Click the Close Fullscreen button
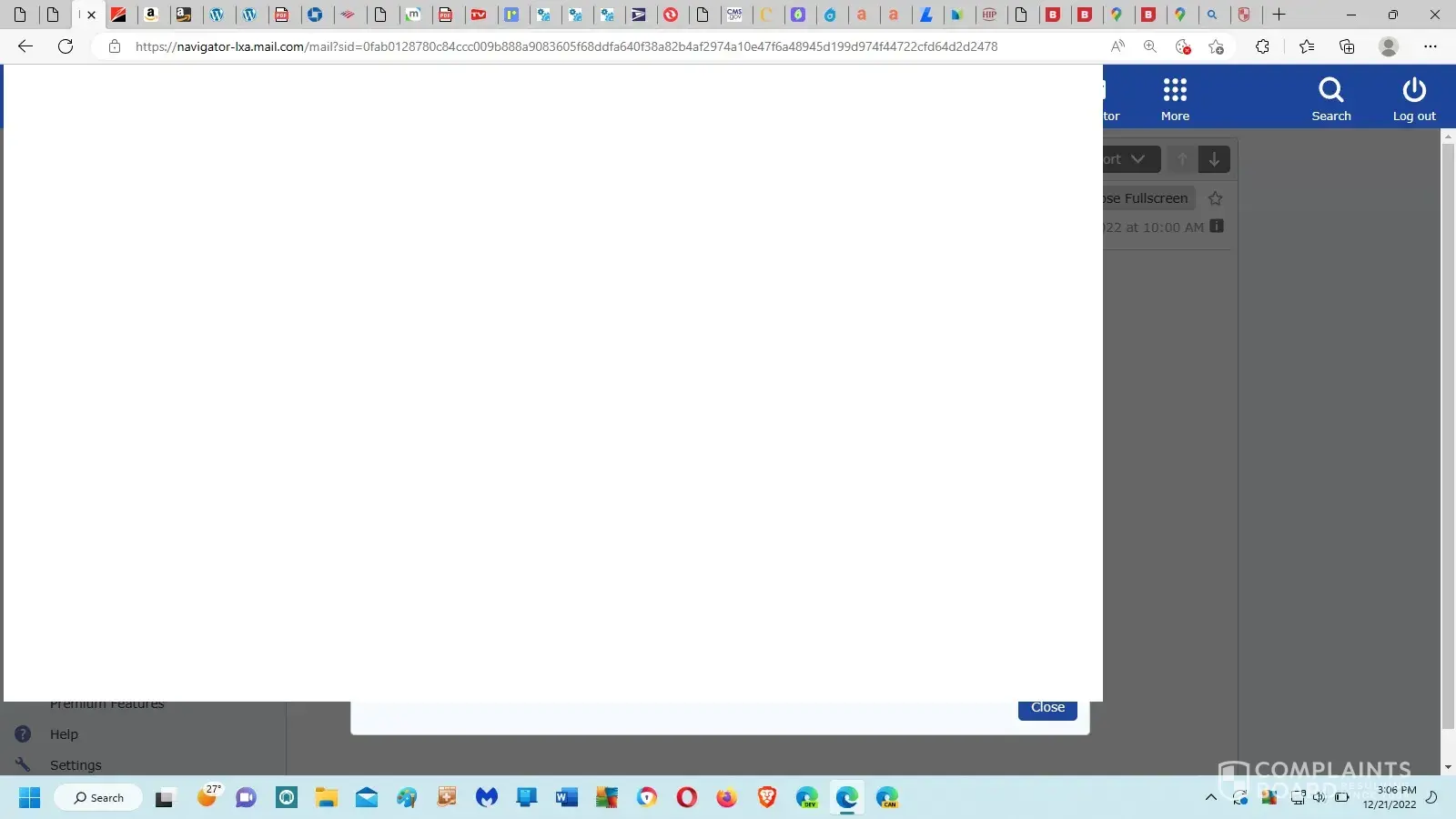This screenshot has width=1456, height=819. [1148, 198]
